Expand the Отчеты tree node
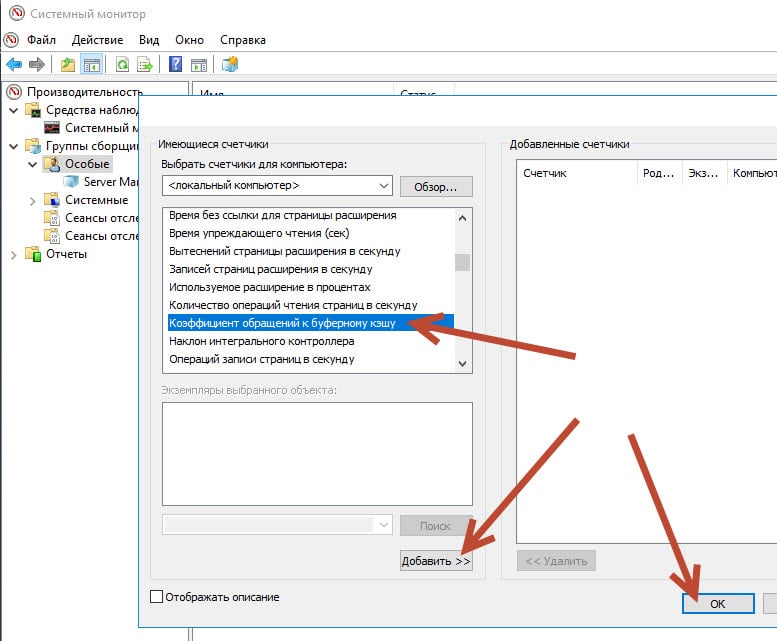This screenshot has height=641, width=777. (x=13, y=254)
